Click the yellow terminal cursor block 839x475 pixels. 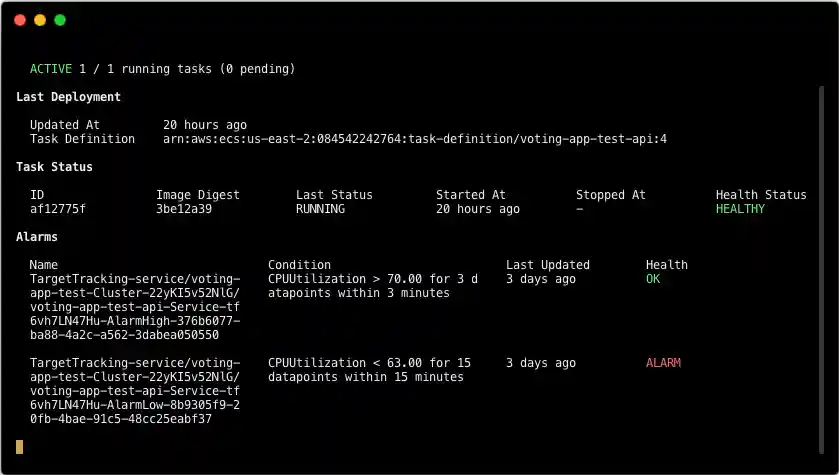(19, 446)
